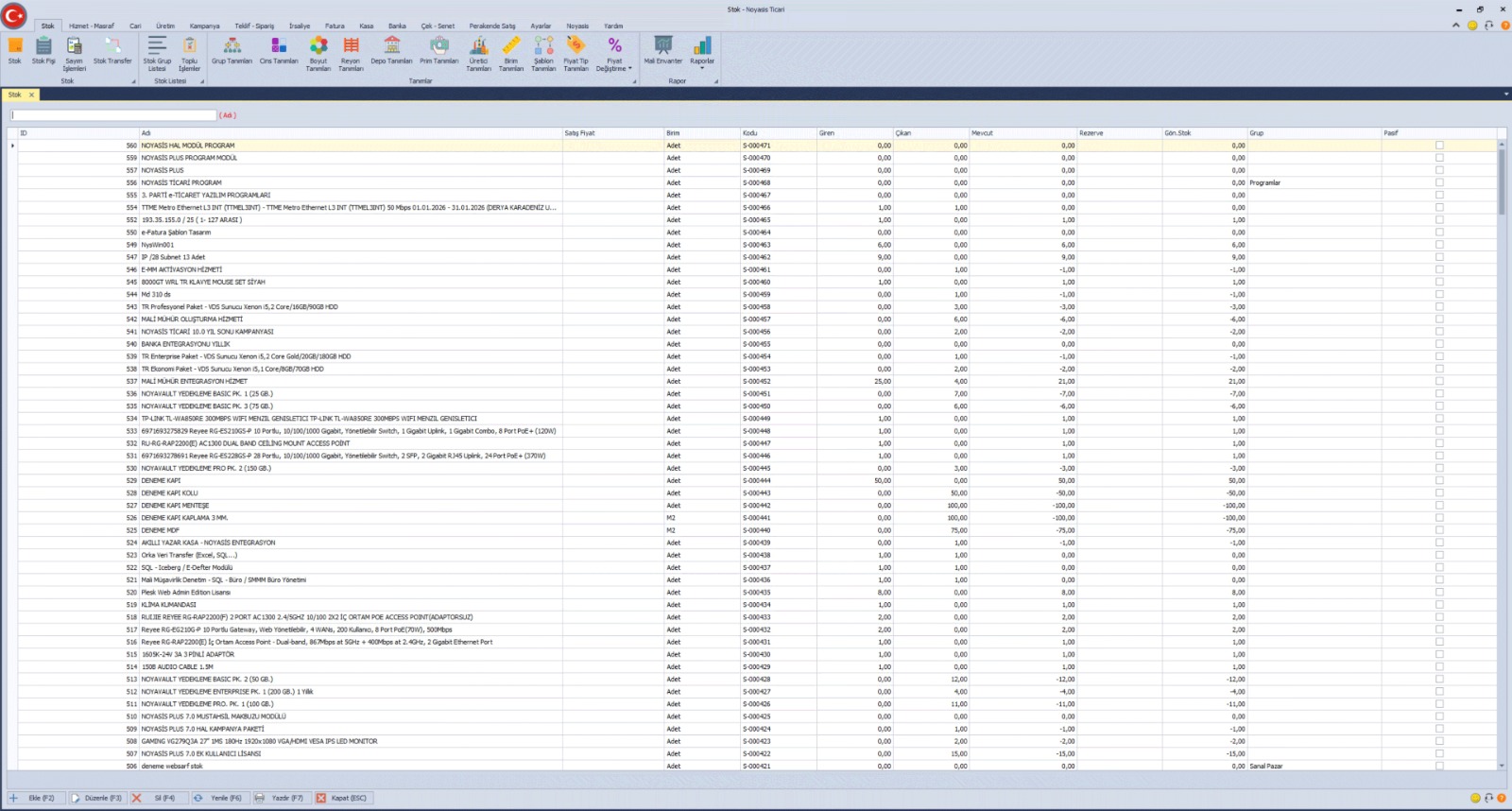The image size is (1512, 811).
Task: Click the Kapat (ESC) button
Action: (x=342, y=799)
